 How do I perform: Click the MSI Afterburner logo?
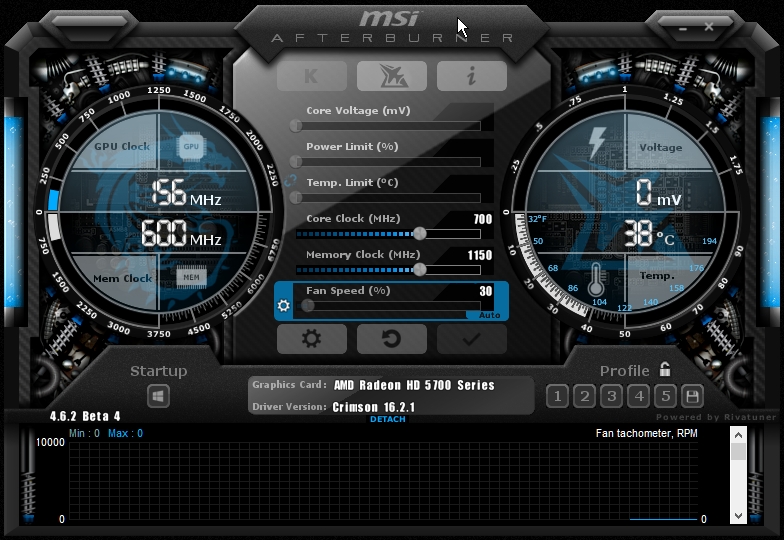click(392, 27)
